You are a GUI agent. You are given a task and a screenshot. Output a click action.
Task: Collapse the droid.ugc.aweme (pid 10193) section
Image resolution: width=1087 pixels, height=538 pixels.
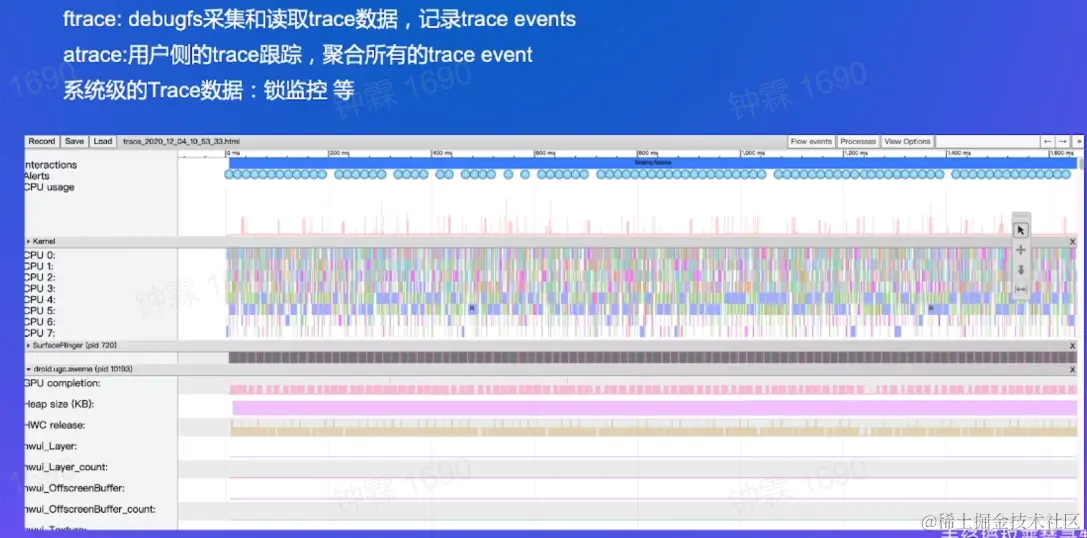coord(28,370)
